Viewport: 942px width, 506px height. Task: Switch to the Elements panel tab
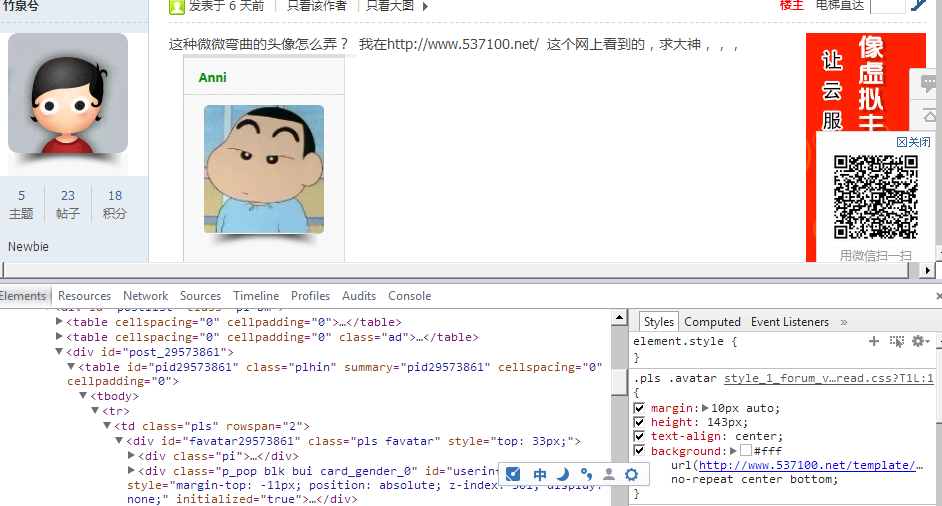23,296
